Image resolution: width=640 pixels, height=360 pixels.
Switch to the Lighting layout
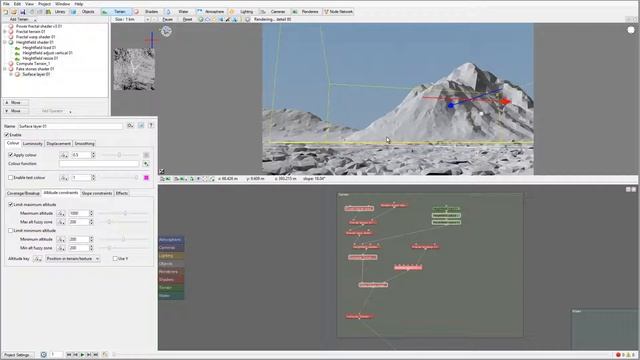(242, 12)
